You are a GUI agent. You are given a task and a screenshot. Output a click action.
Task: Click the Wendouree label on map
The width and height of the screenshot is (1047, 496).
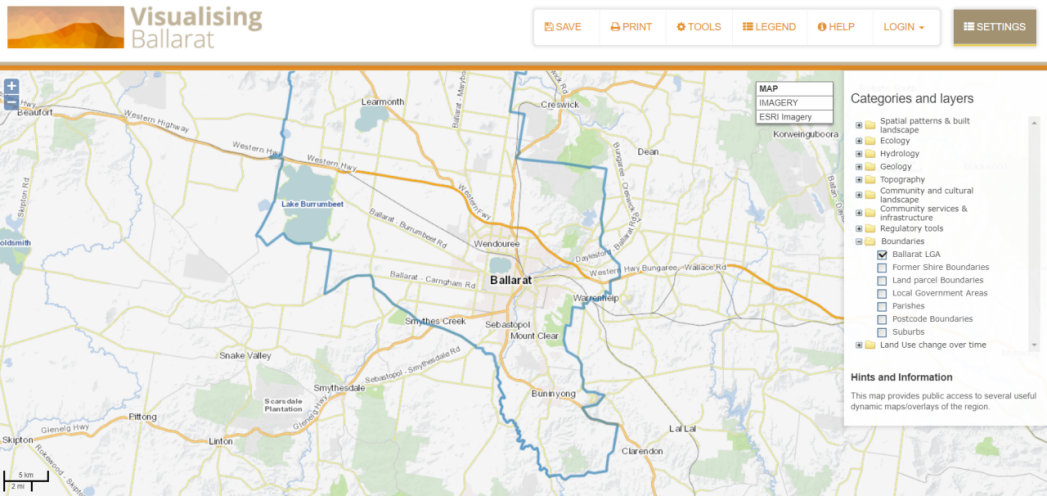click(497, 244)
